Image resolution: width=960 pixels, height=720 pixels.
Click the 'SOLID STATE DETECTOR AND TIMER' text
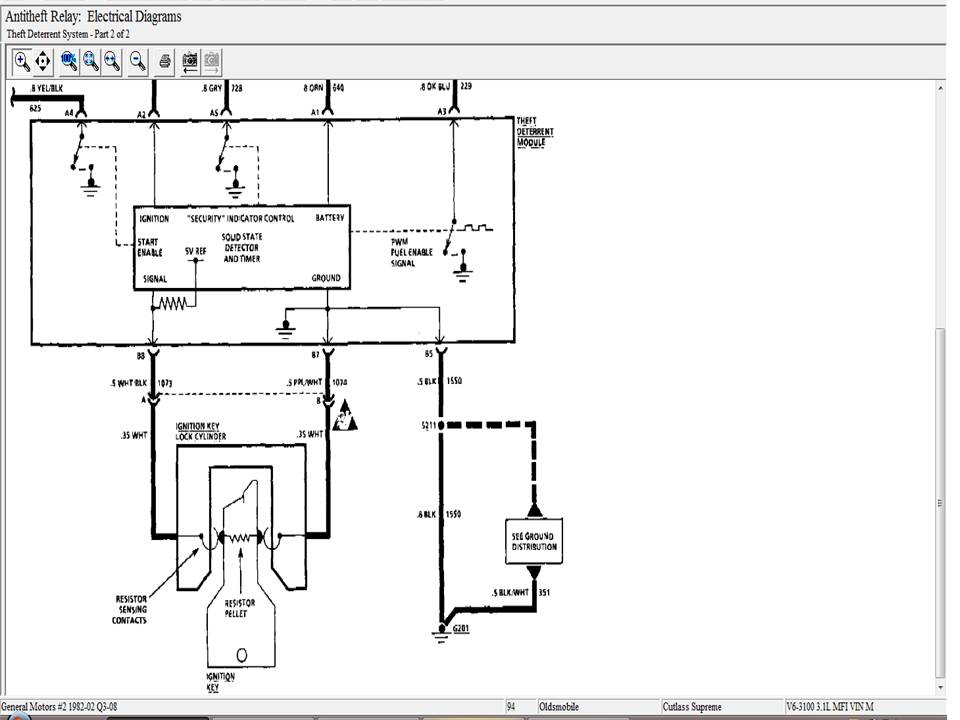click(x=241, y=247)
